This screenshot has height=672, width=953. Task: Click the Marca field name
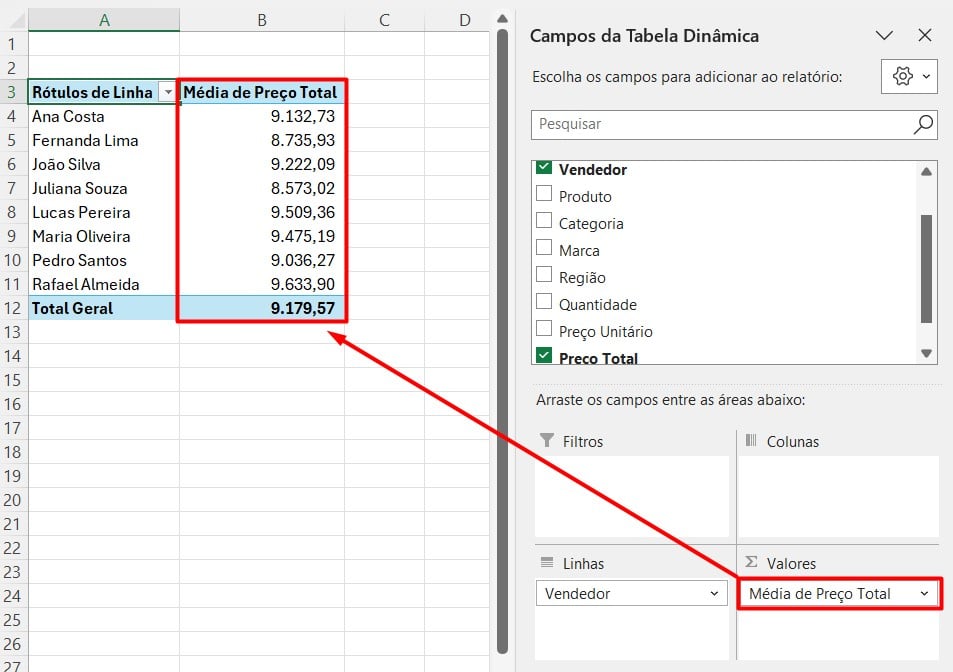tap(579, 251)
